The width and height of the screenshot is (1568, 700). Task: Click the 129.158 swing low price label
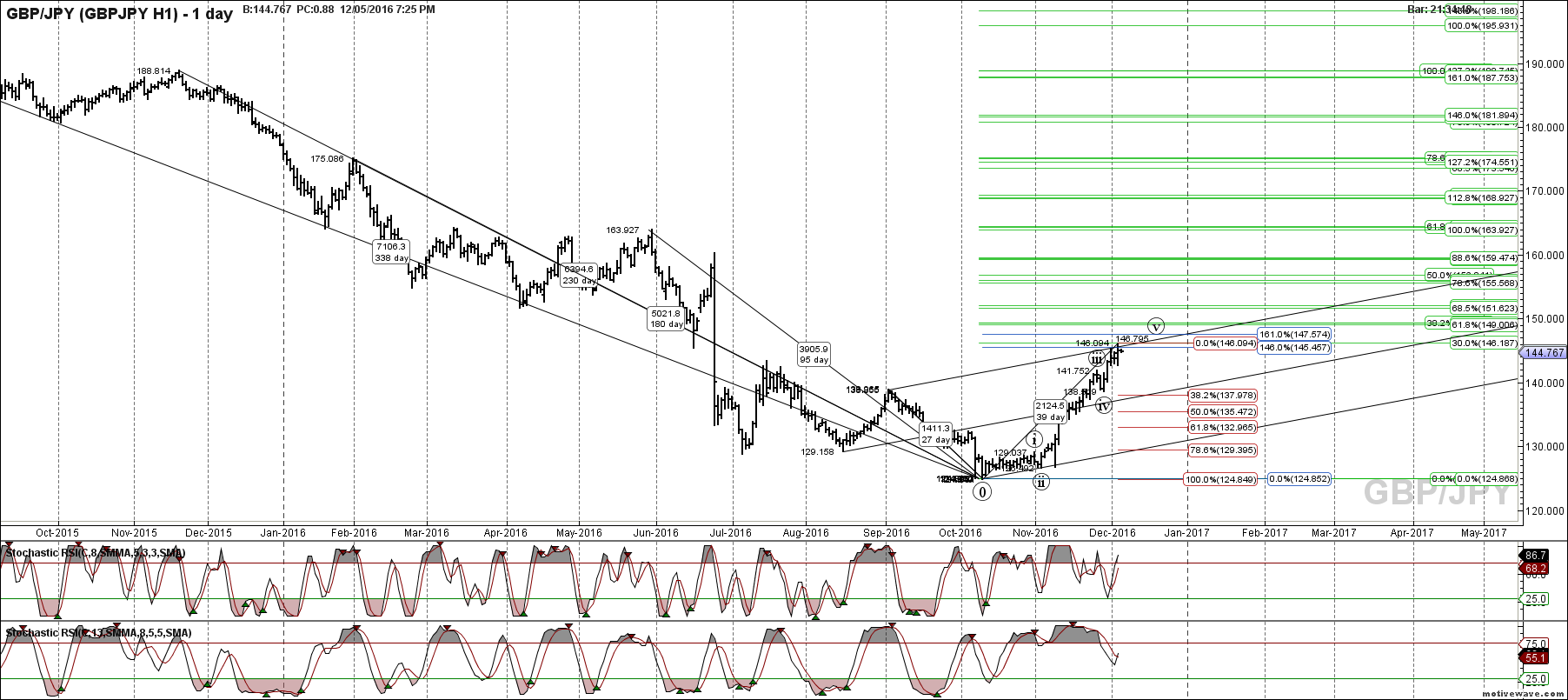[x=817, y=452]
